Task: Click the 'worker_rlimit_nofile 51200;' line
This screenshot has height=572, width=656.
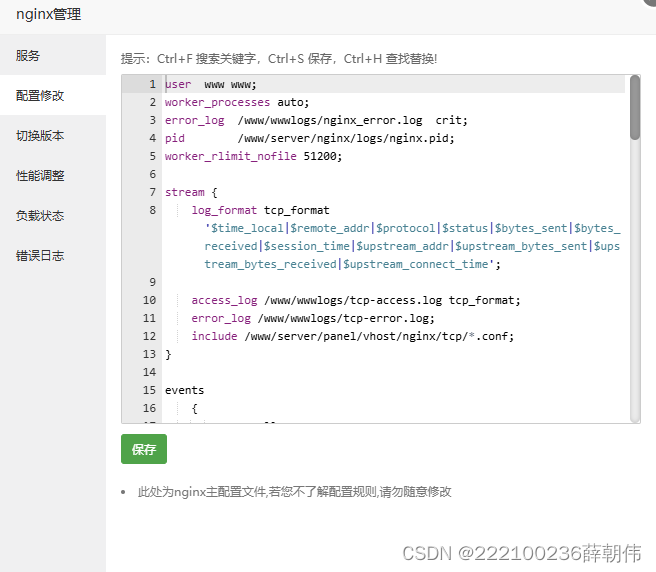Action: (253, 156)
